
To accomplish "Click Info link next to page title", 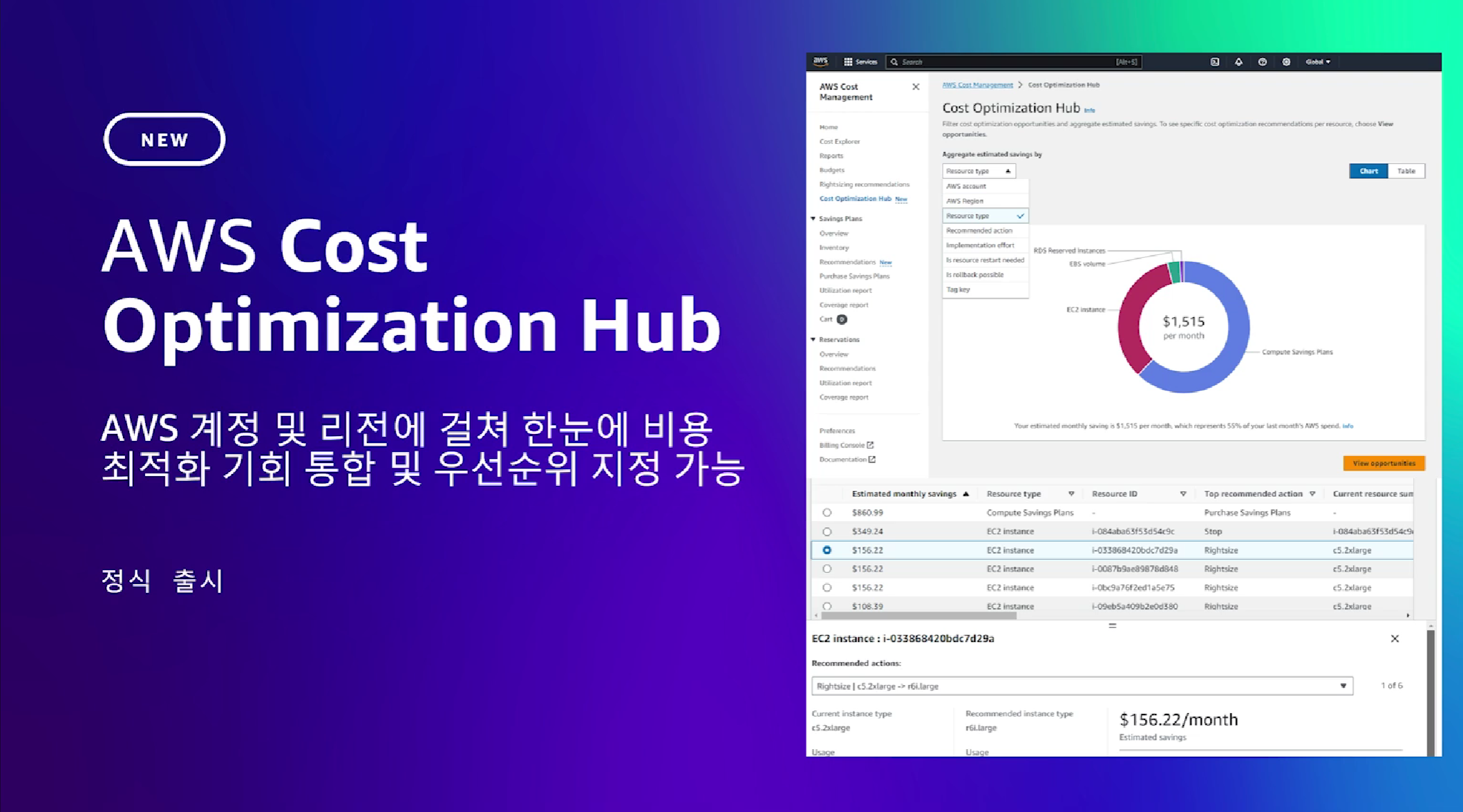I will coord(1090,111).
